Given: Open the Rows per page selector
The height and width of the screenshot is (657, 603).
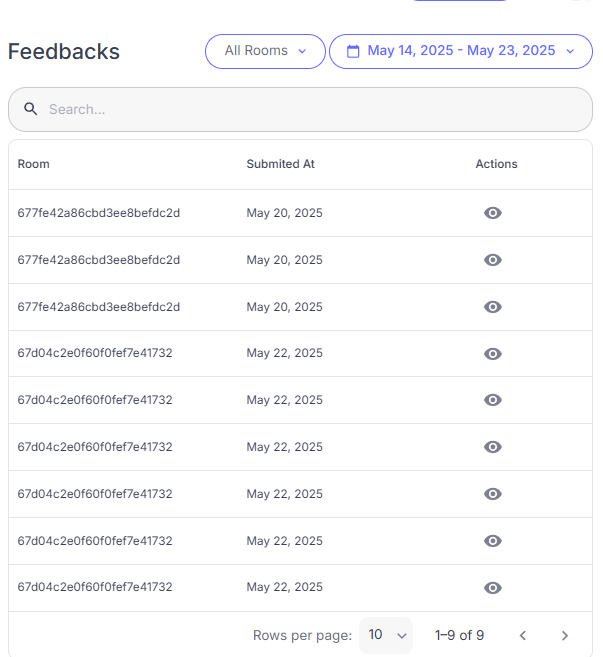Looking at the screenshot, I should 385,635.
